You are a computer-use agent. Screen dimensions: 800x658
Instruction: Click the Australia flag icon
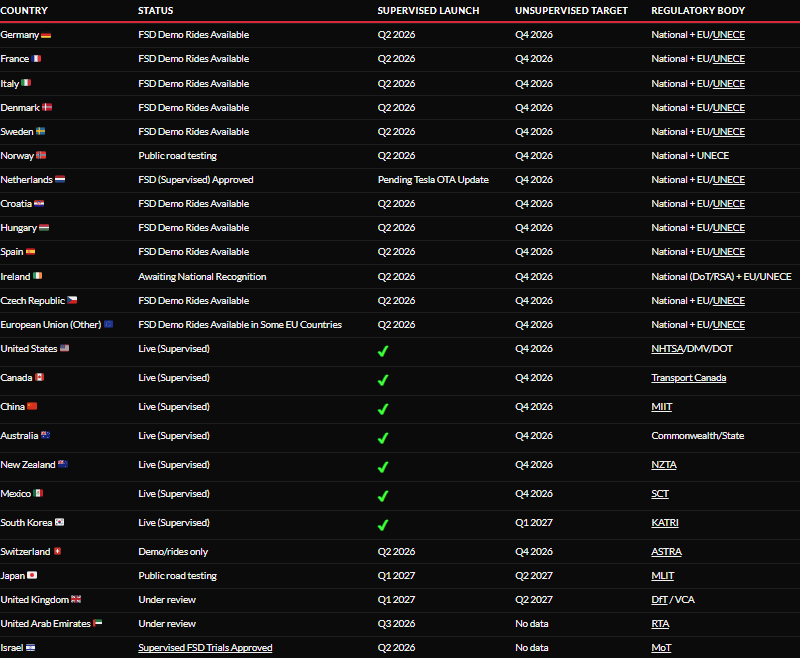(x=45, y=435)
